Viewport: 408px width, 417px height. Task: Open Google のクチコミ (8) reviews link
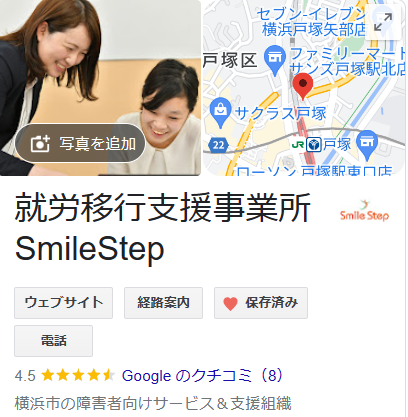pos(202,376)
